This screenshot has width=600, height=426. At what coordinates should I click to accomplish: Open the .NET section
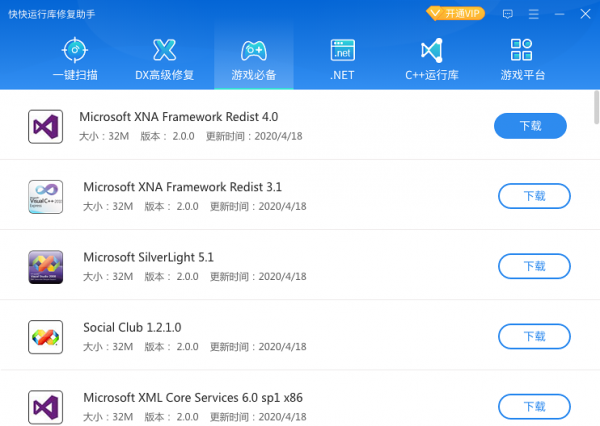[344, 58]
